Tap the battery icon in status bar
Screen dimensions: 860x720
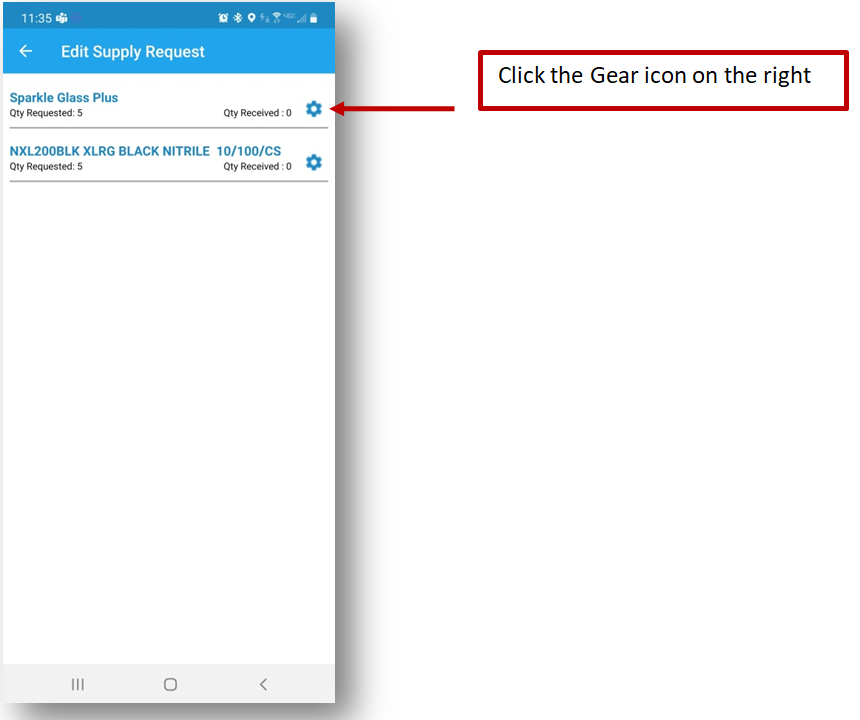click(313, 18)
